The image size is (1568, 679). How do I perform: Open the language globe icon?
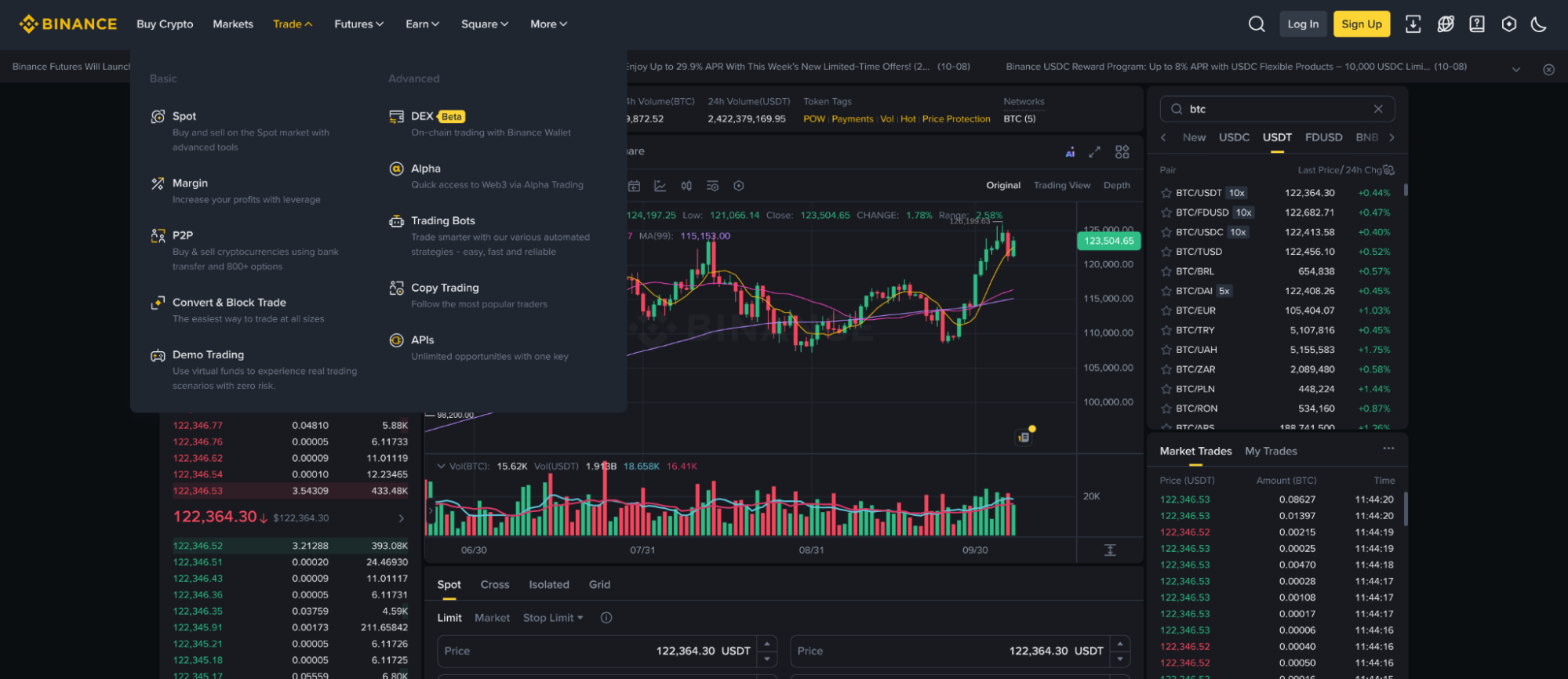point(1446,24)
